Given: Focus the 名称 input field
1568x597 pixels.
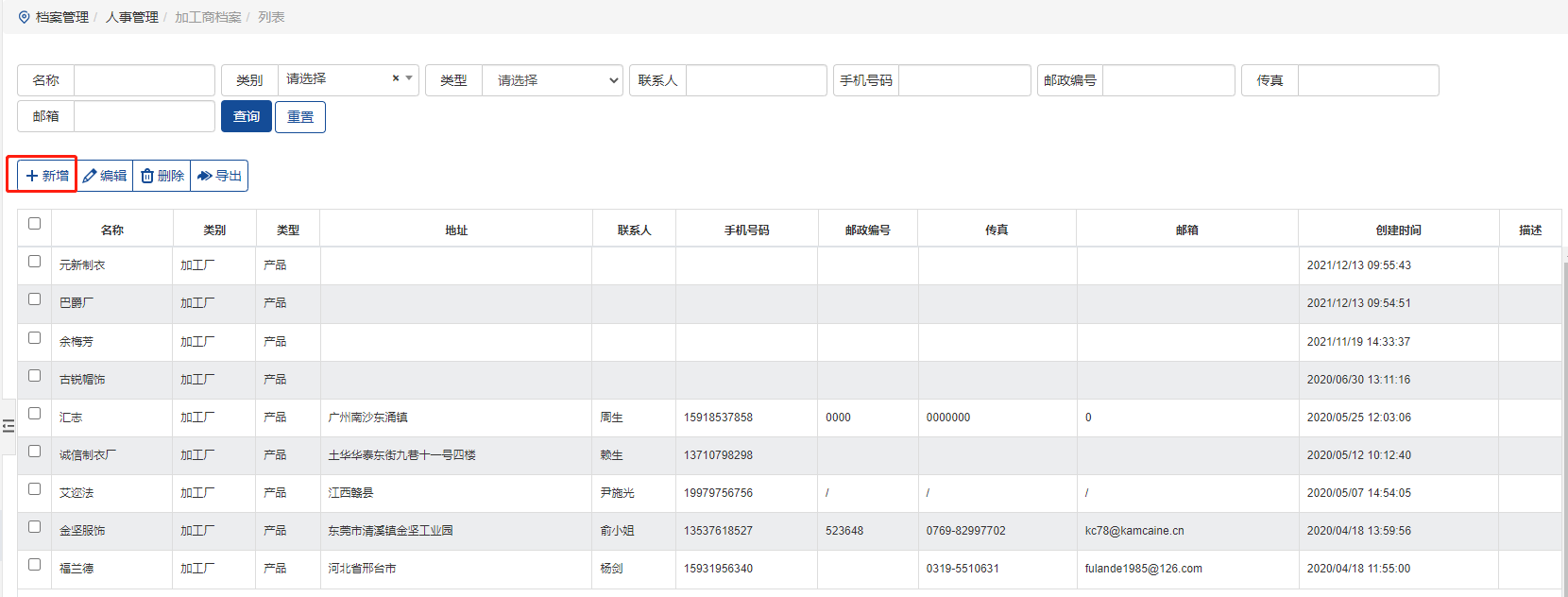Looking at the screenshot, I should pyautogui.click(x=144, y=80).
